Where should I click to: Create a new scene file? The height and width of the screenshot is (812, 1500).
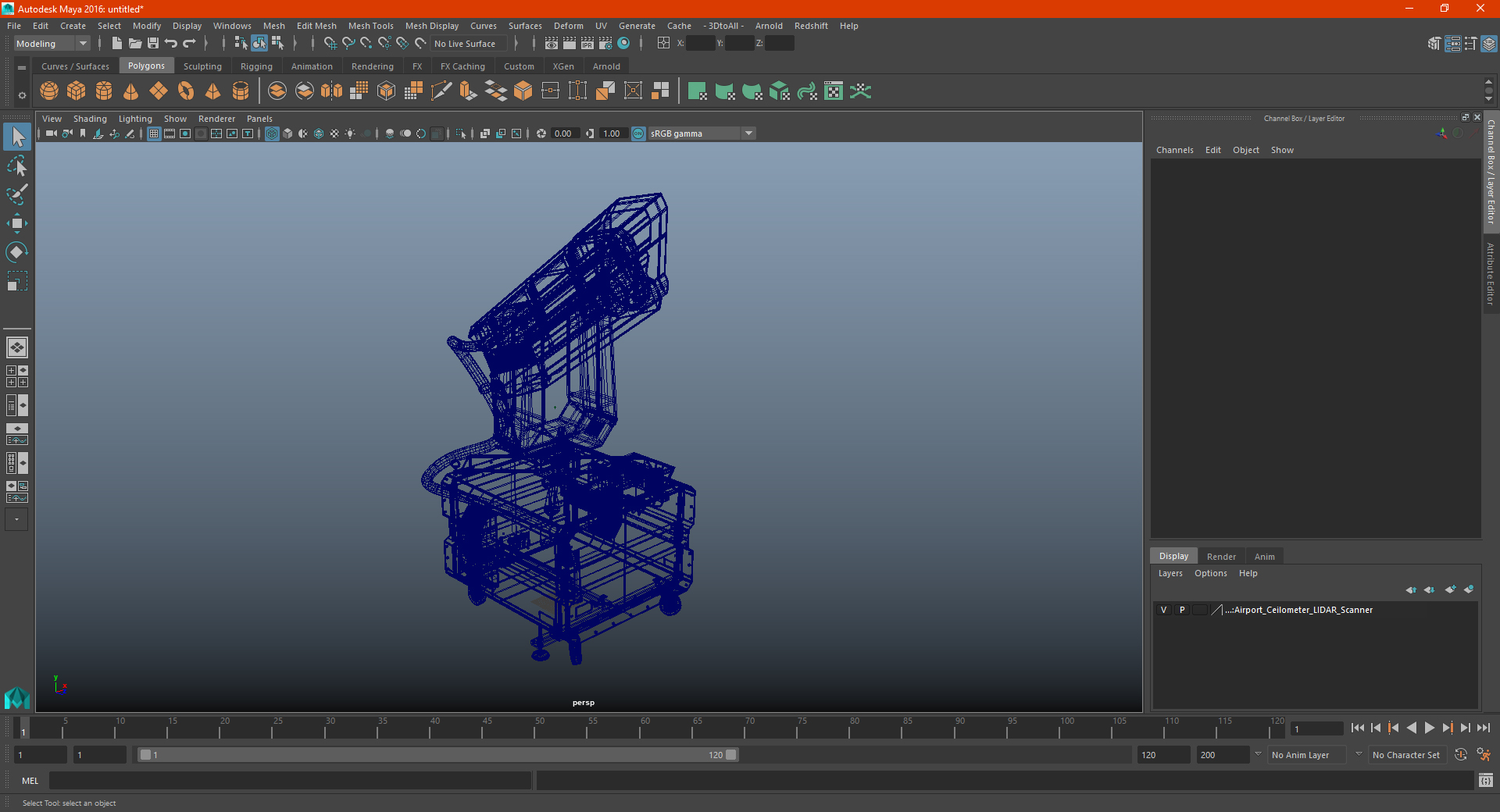click(x=116, y=44)
